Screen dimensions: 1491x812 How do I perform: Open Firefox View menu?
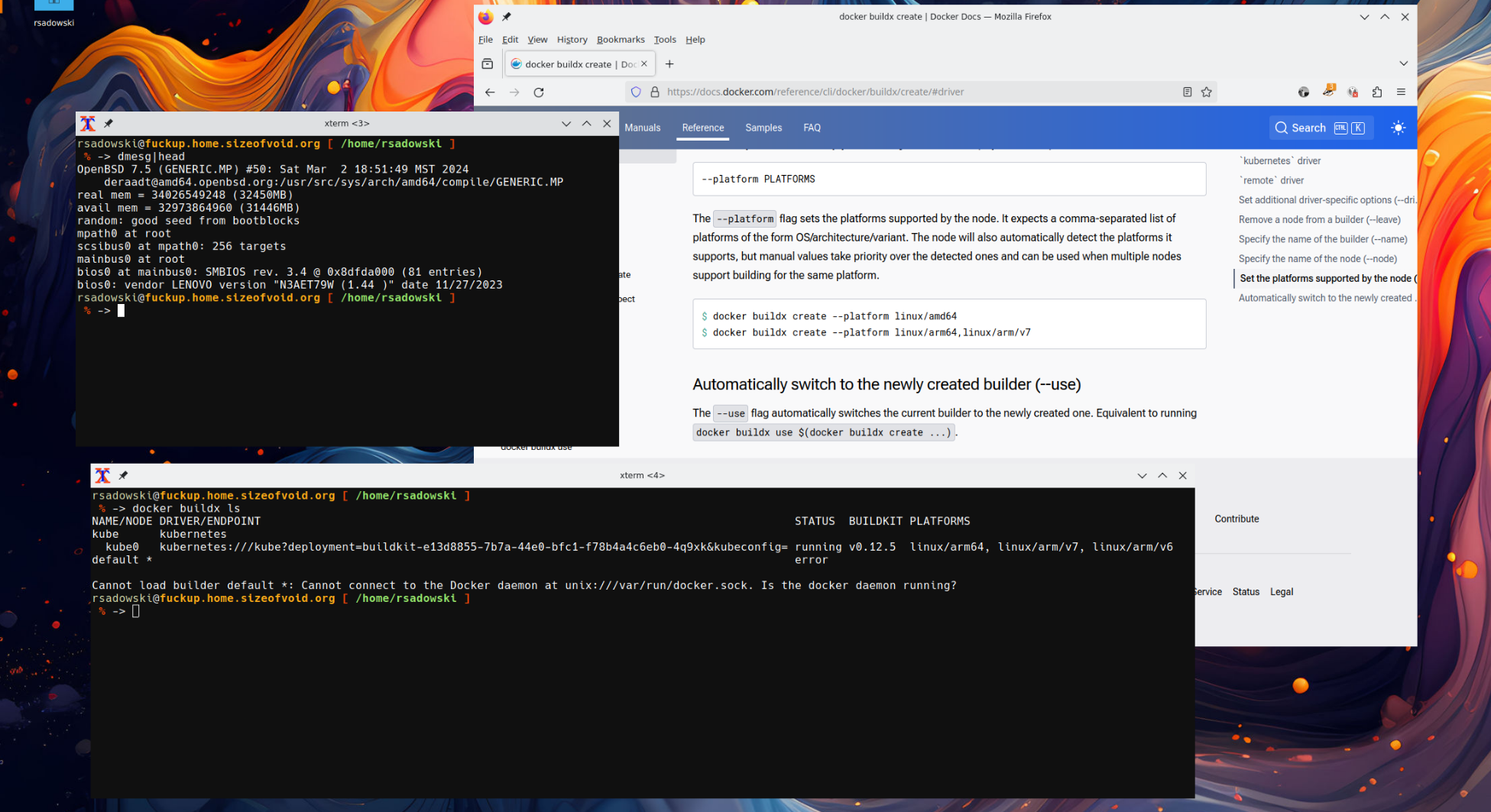point(537,40)
